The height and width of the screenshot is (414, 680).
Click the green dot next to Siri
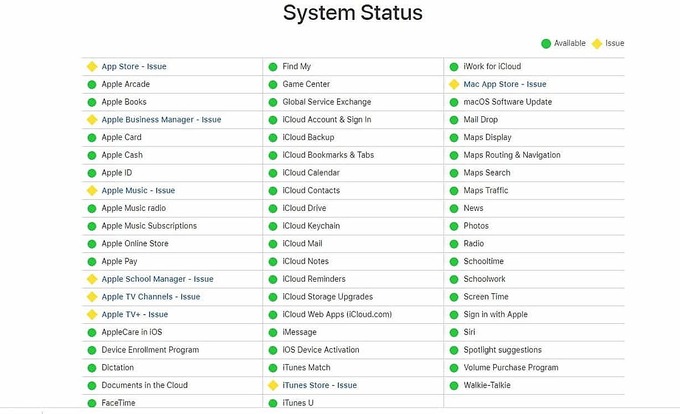454,333
